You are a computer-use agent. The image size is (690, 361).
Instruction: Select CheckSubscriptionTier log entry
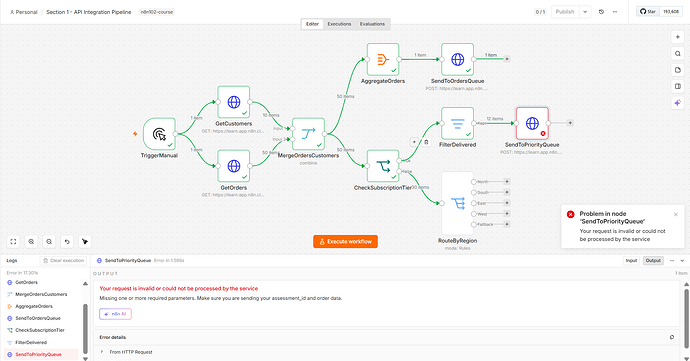(x=41, y=330)
